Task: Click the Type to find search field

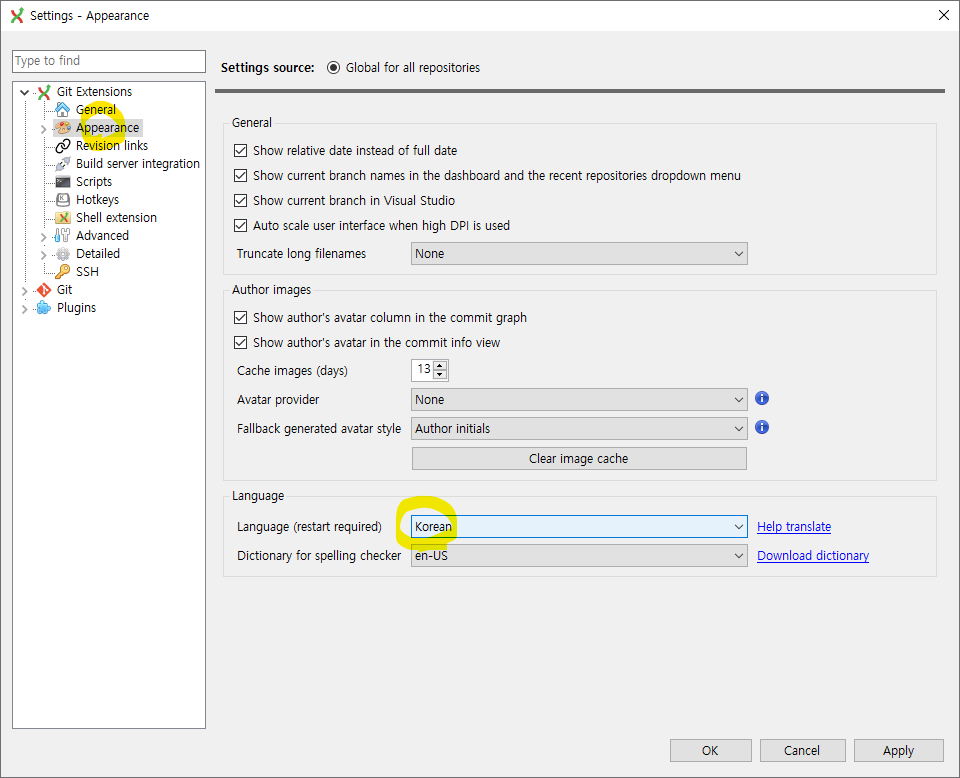Action: pos(109,61)
